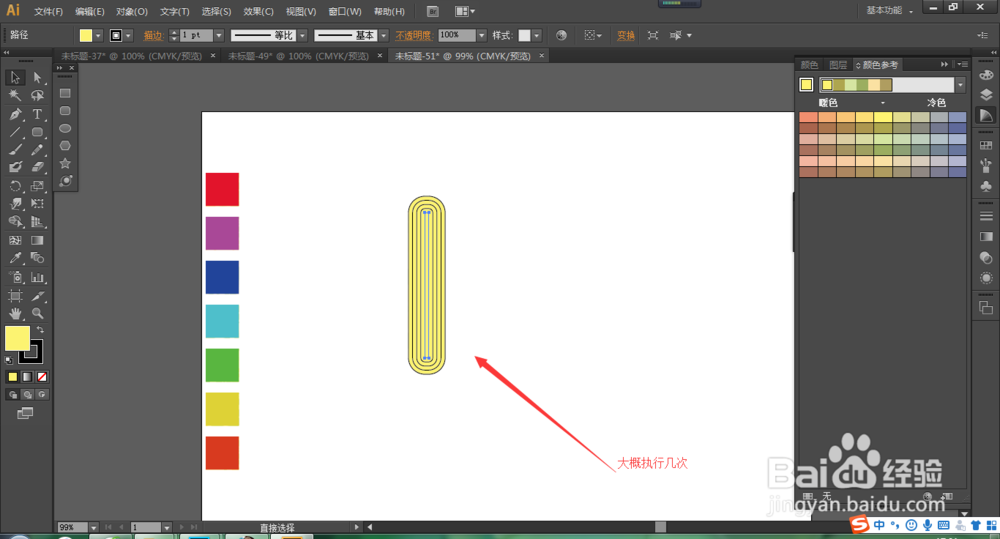
Task: Open the 对象(O) menu
Action: [x=132, y=11]
